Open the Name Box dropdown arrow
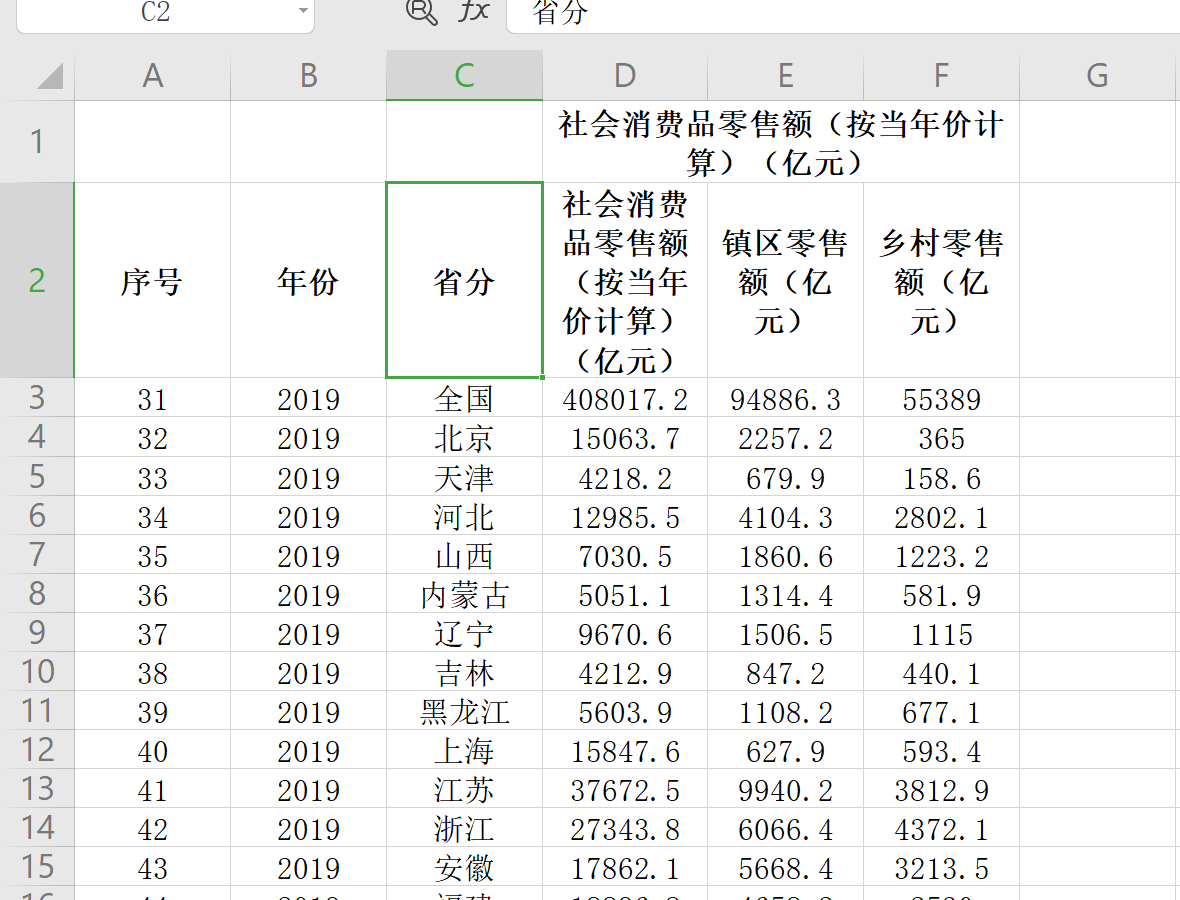Image resolution: width=1180 pixels, height=900 pixels. tap(303, 11)
